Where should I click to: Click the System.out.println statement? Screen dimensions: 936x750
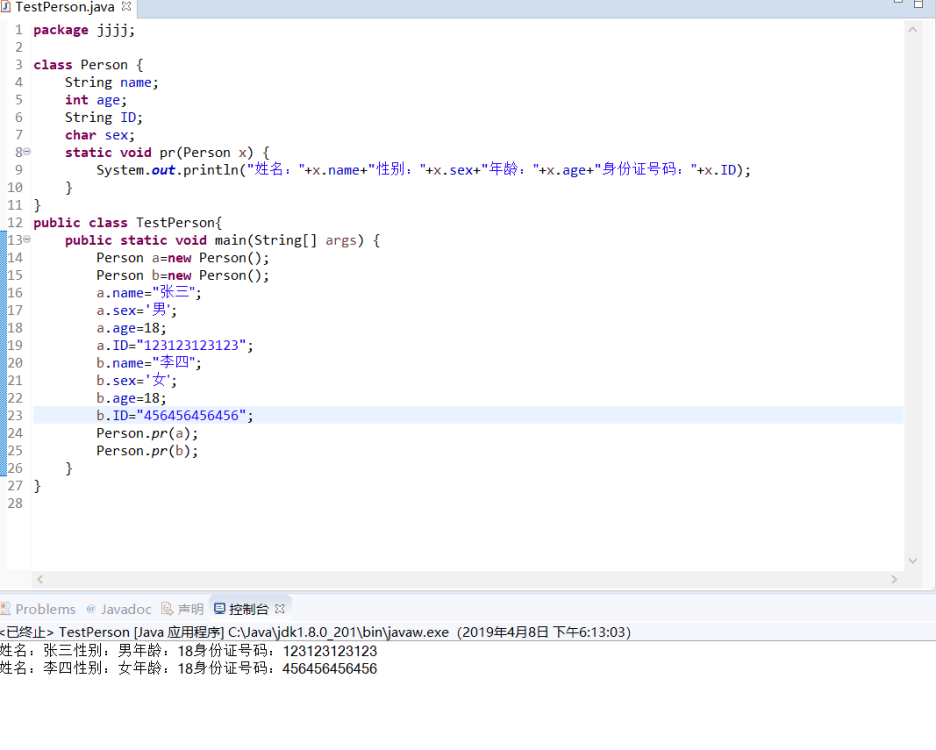[424, 170]
